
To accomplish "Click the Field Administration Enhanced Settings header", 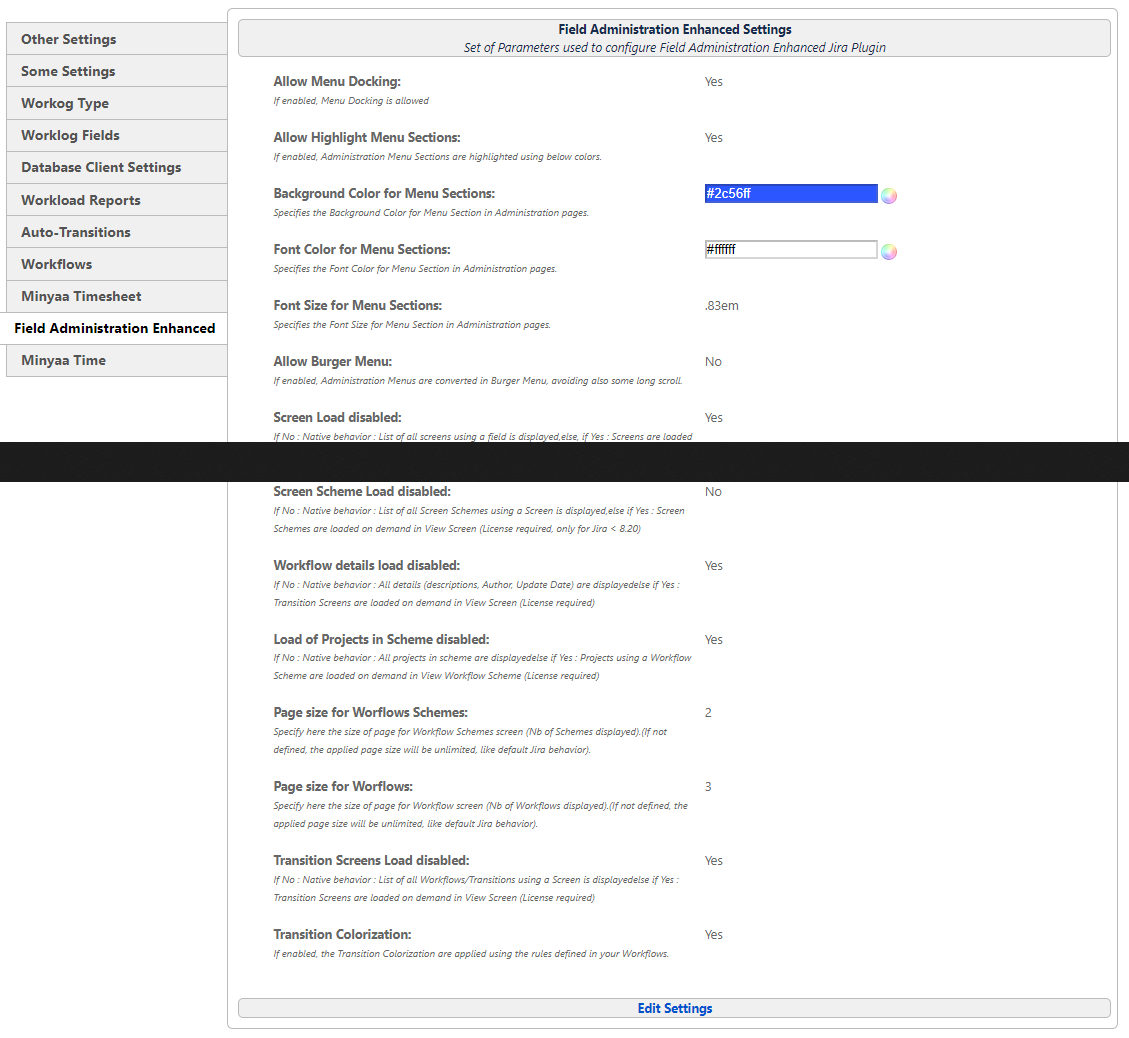I will click(674, 30).
